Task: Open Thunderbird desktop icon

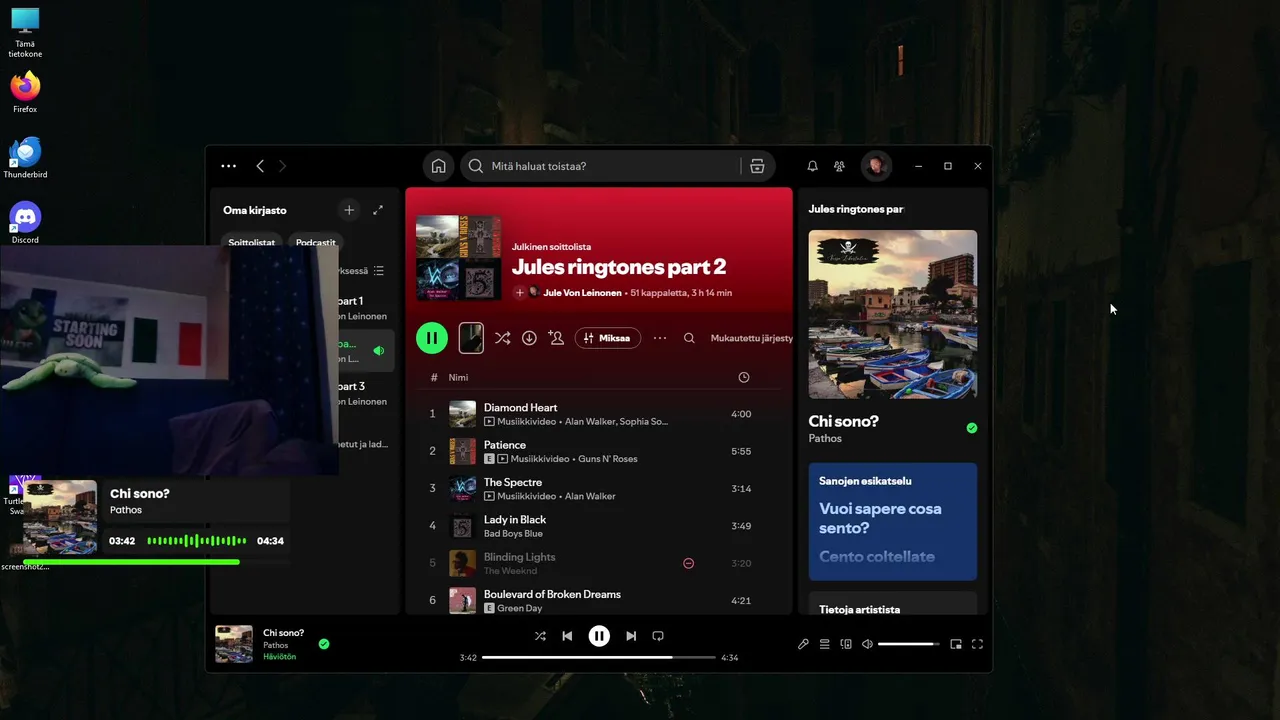Action: (25, 158)
